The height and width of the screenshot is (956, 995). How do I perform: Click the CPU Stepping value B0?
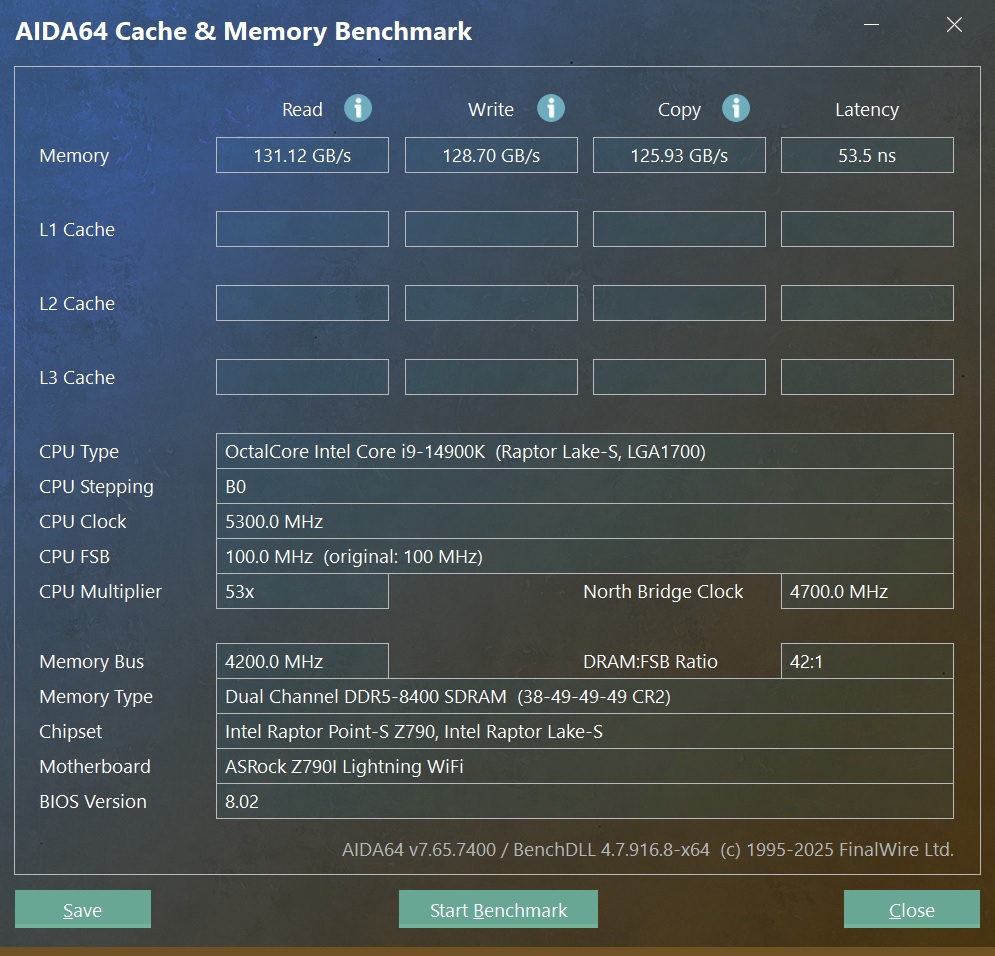pyautogui.click(x=584, y=487)
